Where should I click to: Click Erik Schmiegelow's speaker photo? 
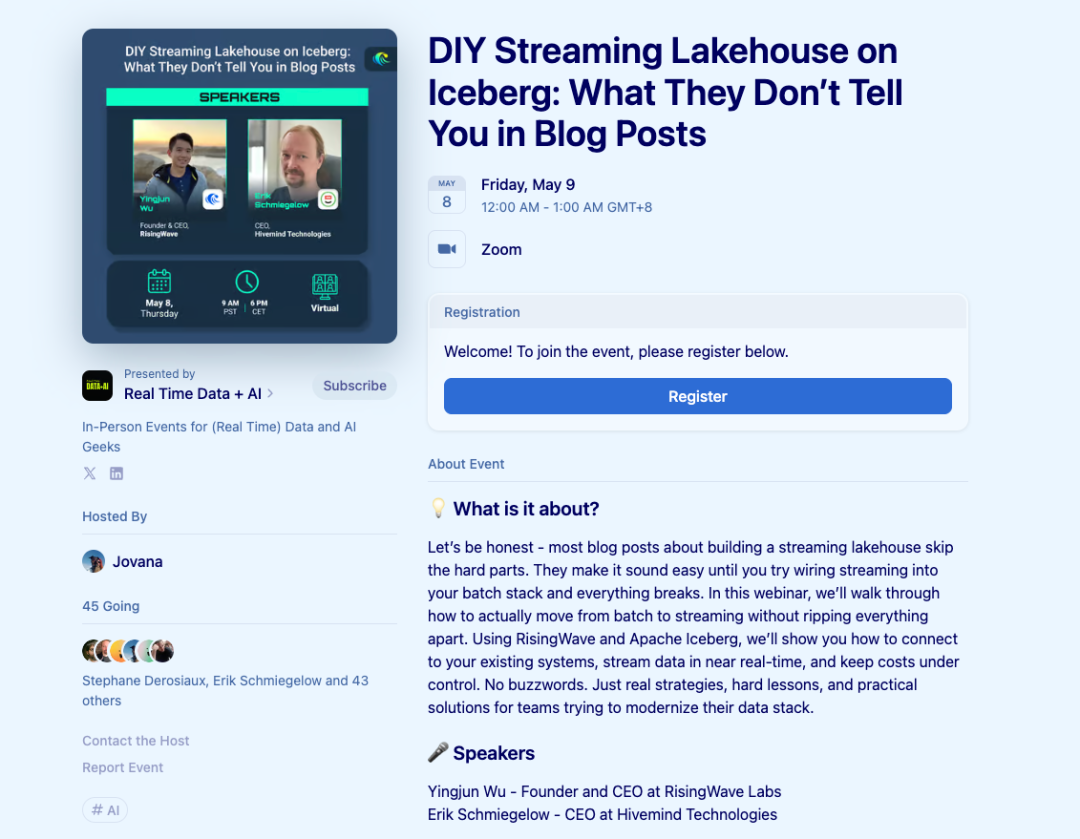coord(295,165)
